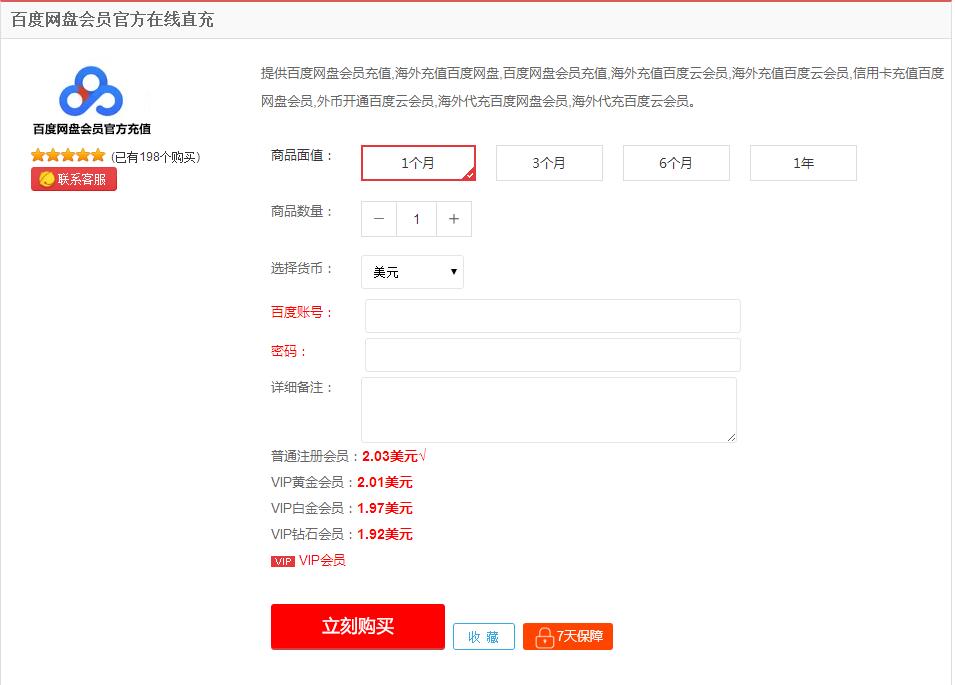Click the plus quantity button
The image size is (955, 685).
click(x=453, y=219)
